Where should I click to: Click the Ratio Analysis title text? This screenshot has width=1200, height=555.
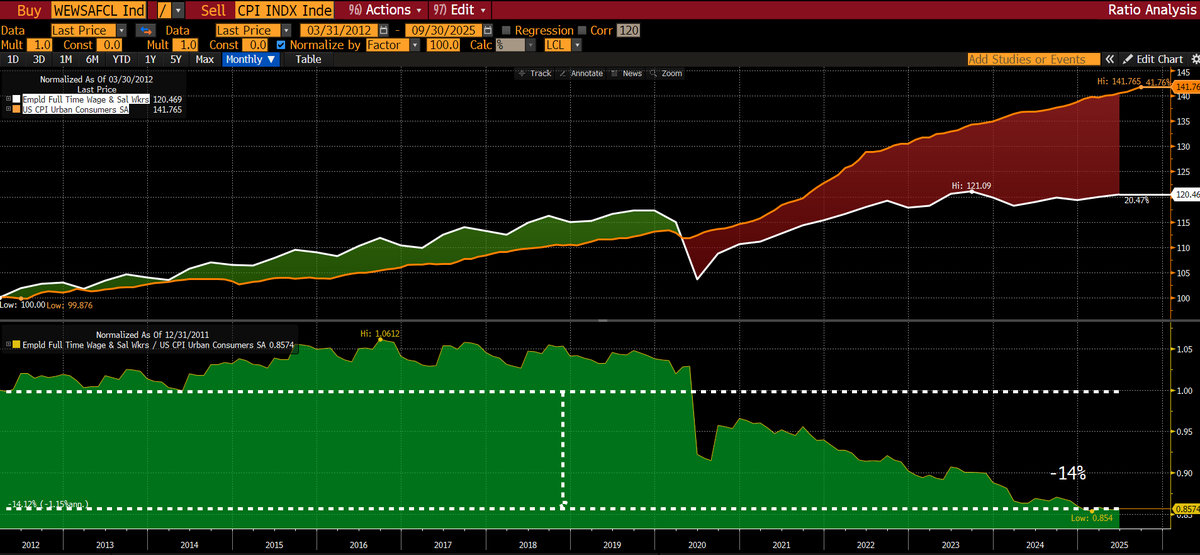tap(1153, 9)
